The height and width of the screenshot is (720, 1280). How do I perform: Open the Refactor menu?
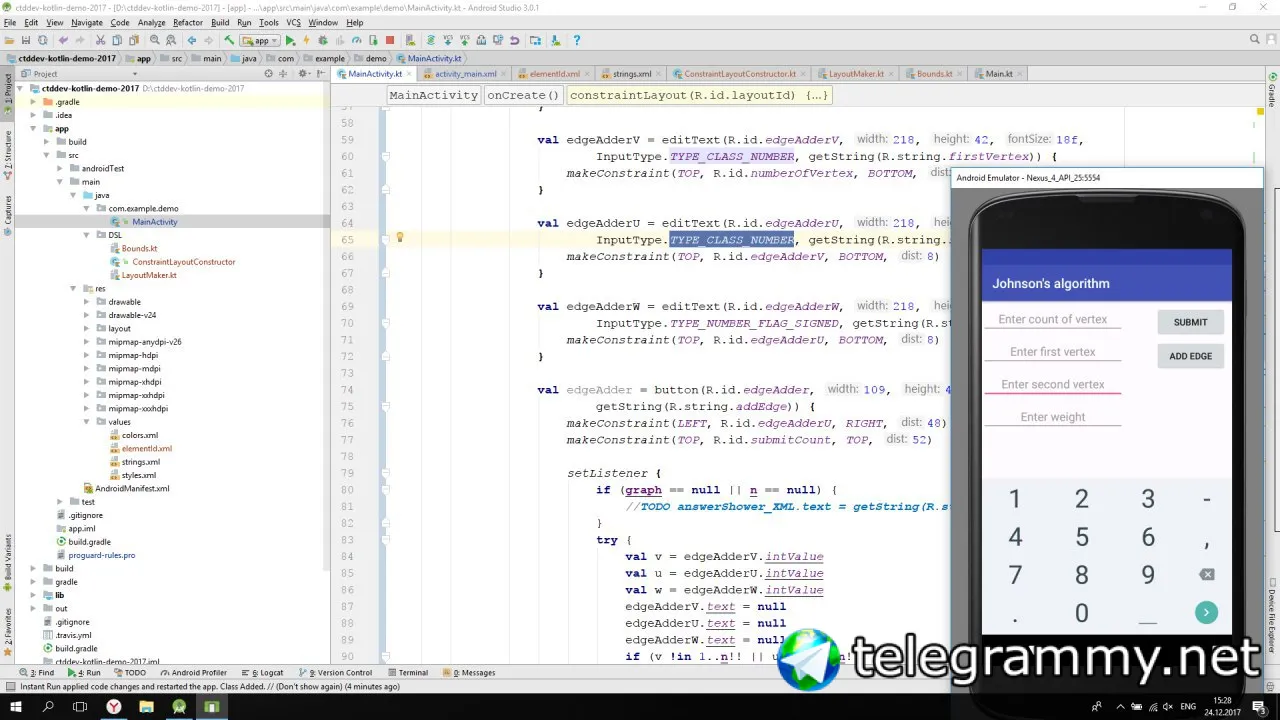click(x=187, y=22)
